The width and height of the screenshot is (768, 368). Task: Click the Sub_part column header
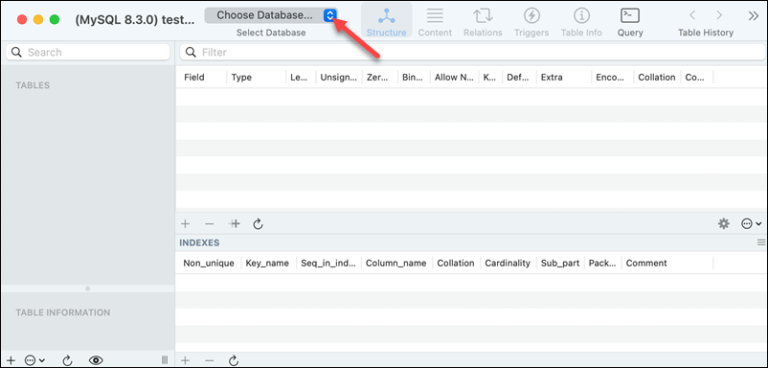(x=560, y=263)
